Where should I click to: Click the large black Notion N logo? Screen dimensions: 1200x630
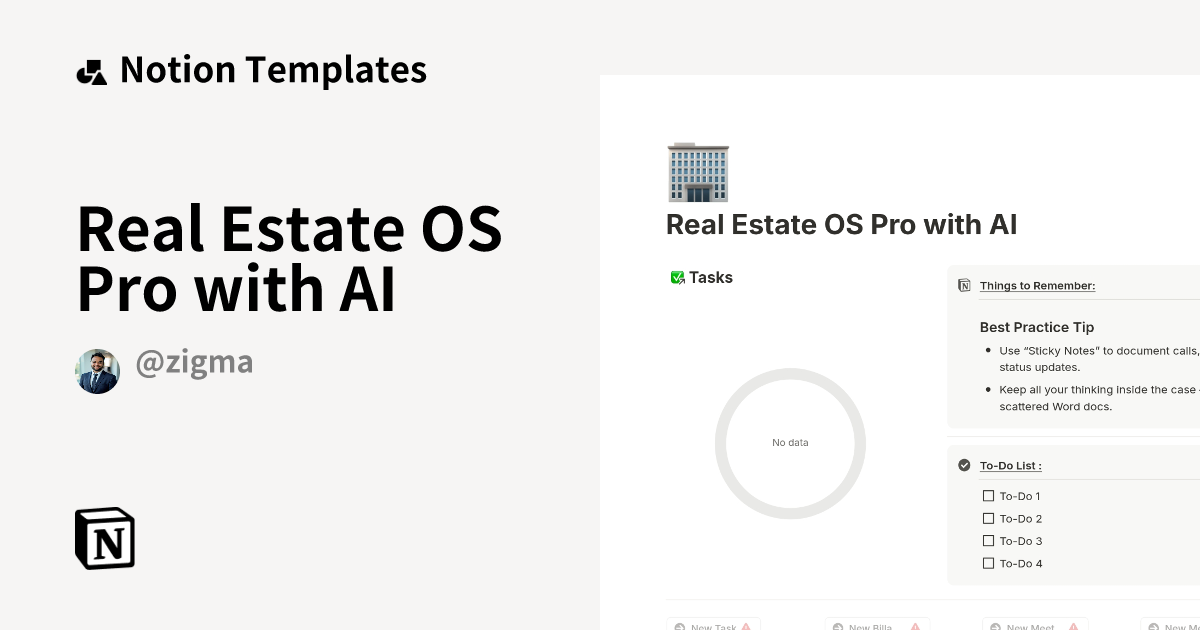coord(104,538)
